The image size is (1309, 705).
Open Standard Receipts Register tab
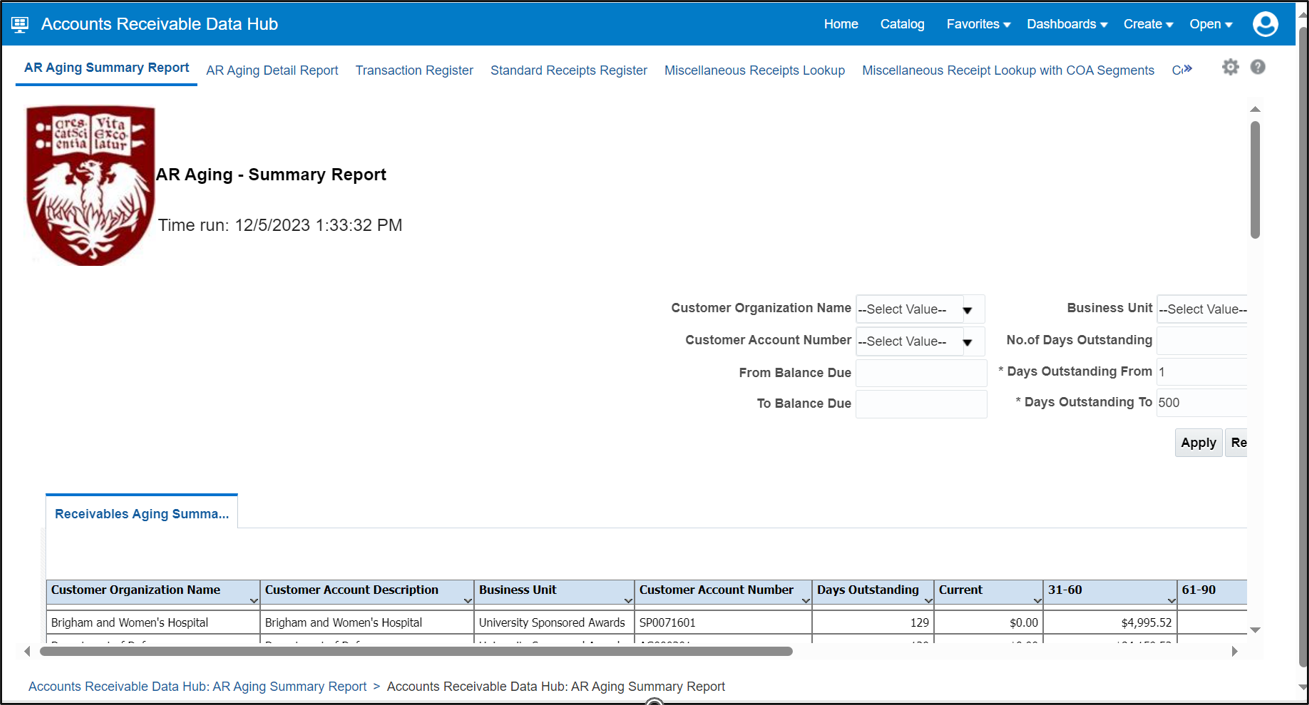click(x=568, y=70)
